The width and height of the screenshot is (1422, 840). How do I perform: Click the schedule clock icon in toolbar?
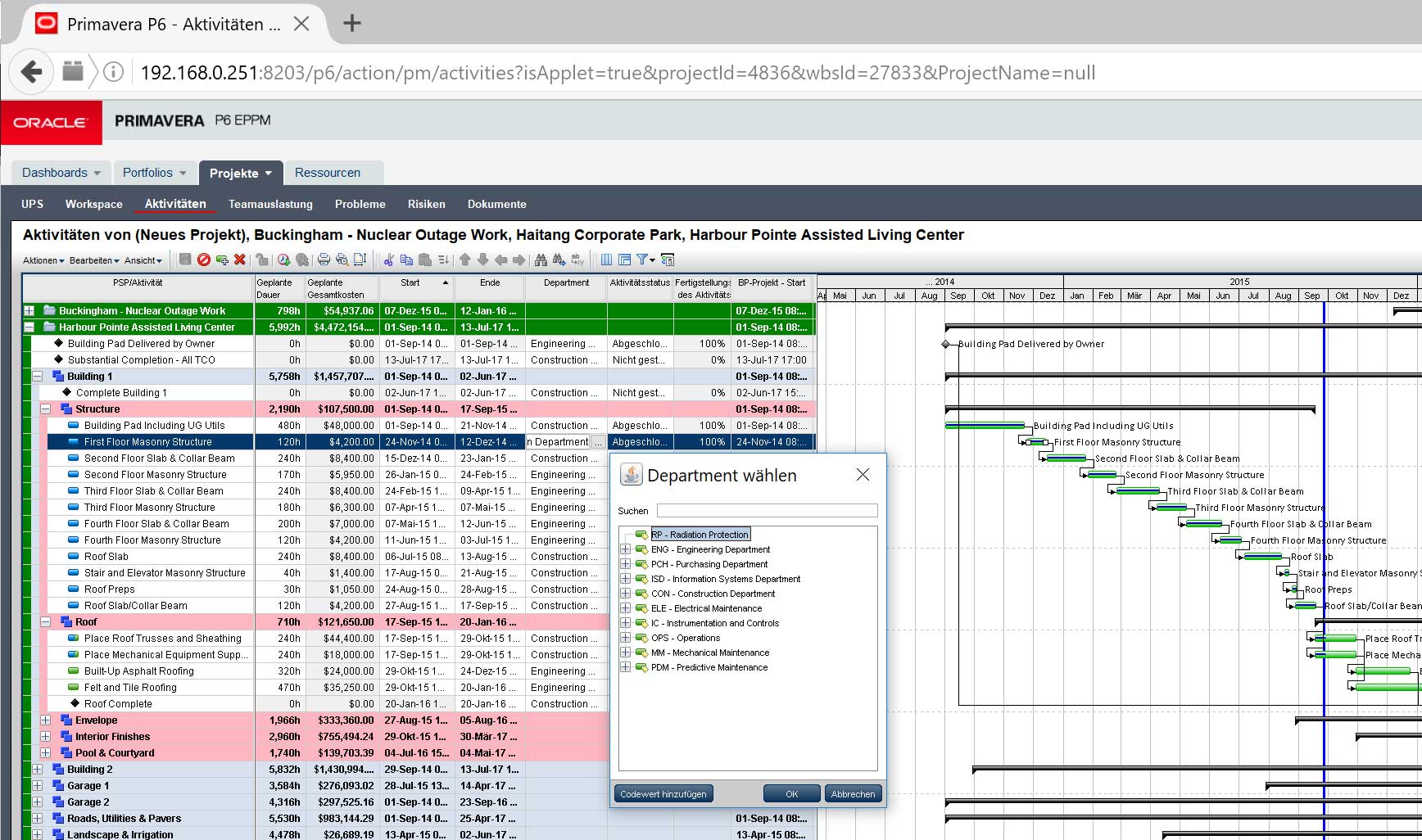pyautogui.click(x=283, y=260)
